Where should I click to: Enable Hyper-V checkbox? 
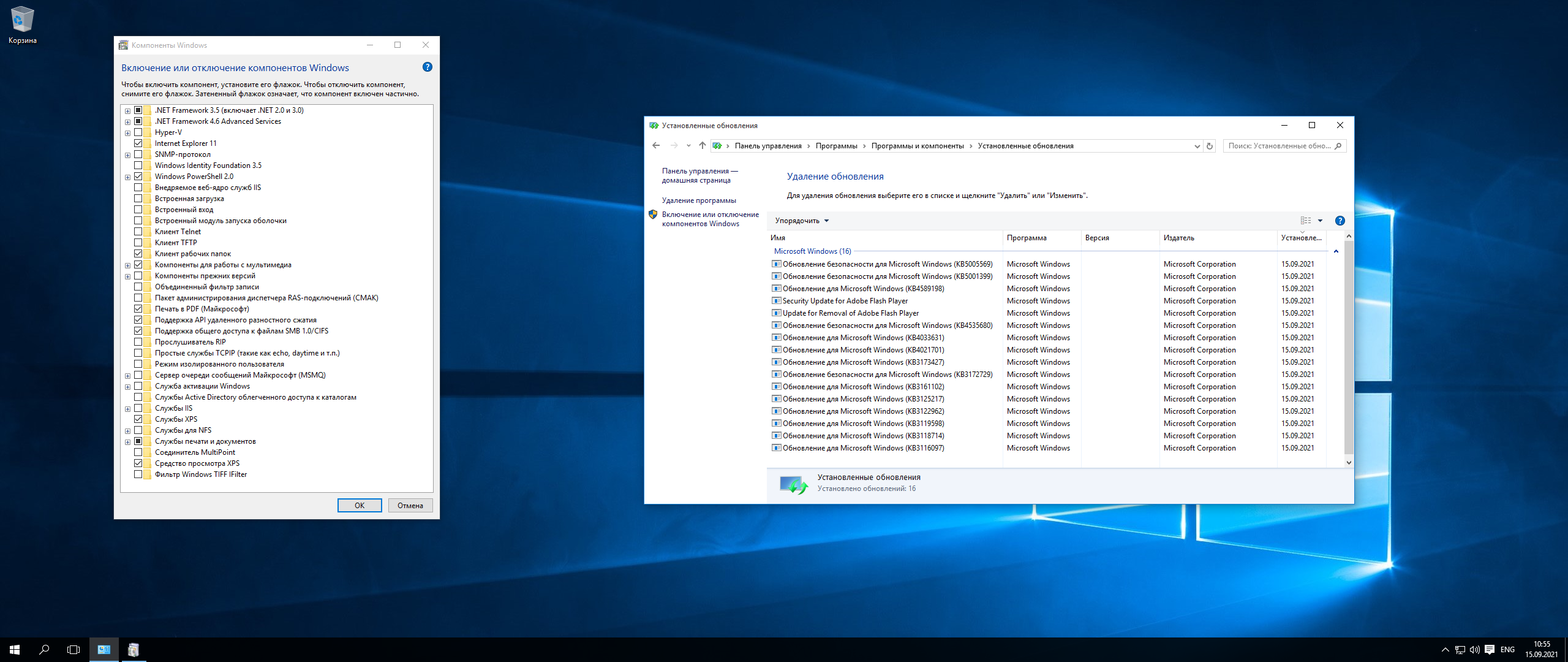point(138,132)
